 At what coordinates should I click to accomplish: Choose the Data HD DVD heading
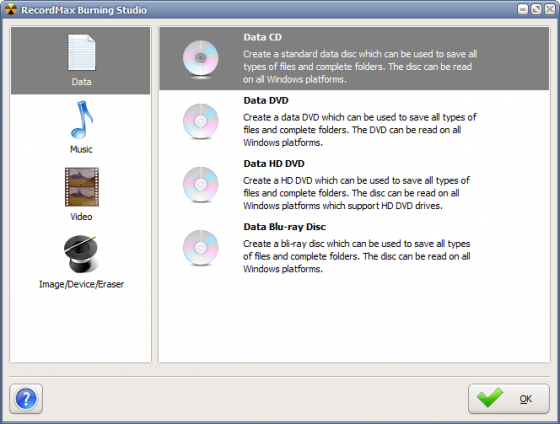point(274,164)
